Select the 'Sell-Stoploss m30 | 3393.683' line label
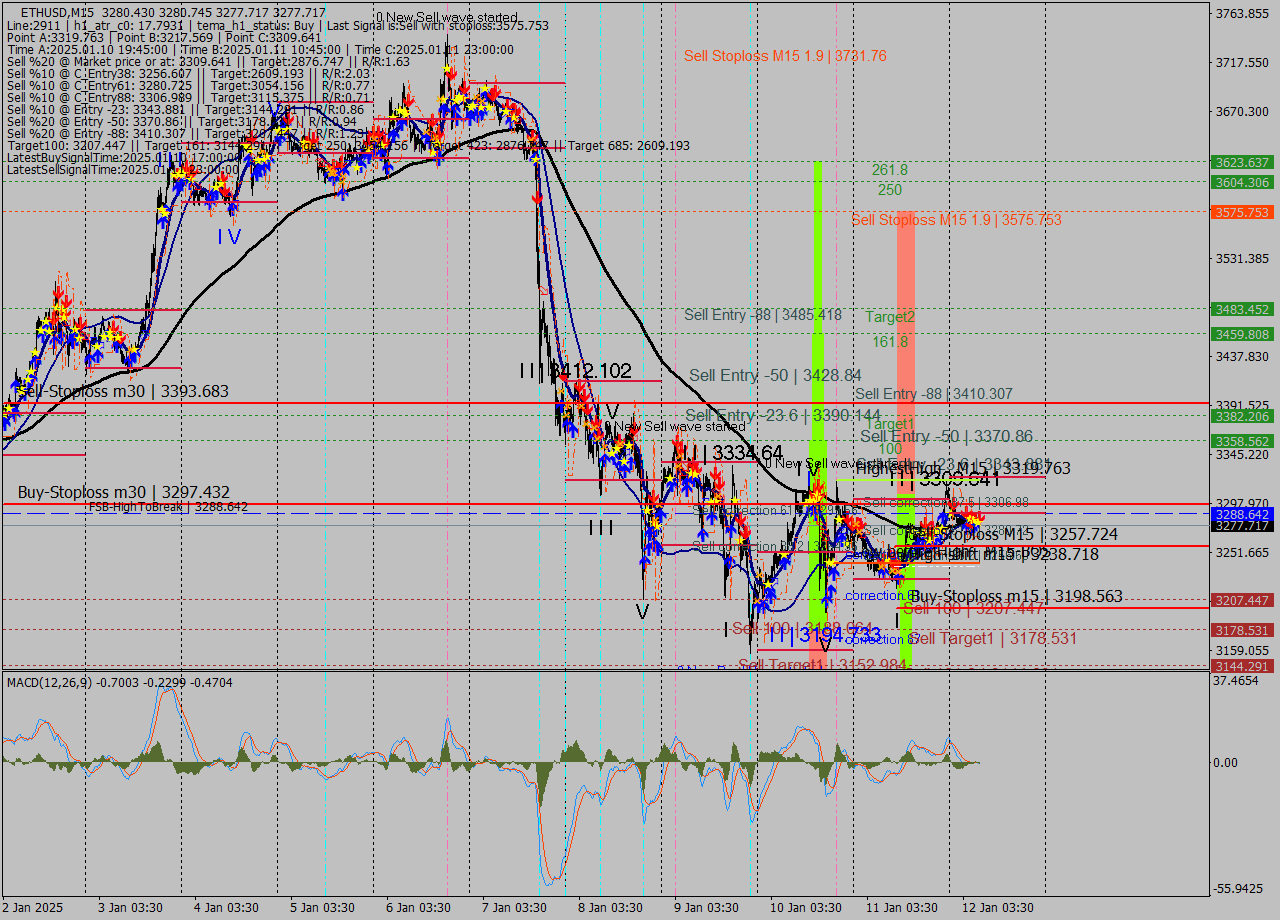Image resolution: width=1280 pixels, height=920 pixels. tap(123, 392)
